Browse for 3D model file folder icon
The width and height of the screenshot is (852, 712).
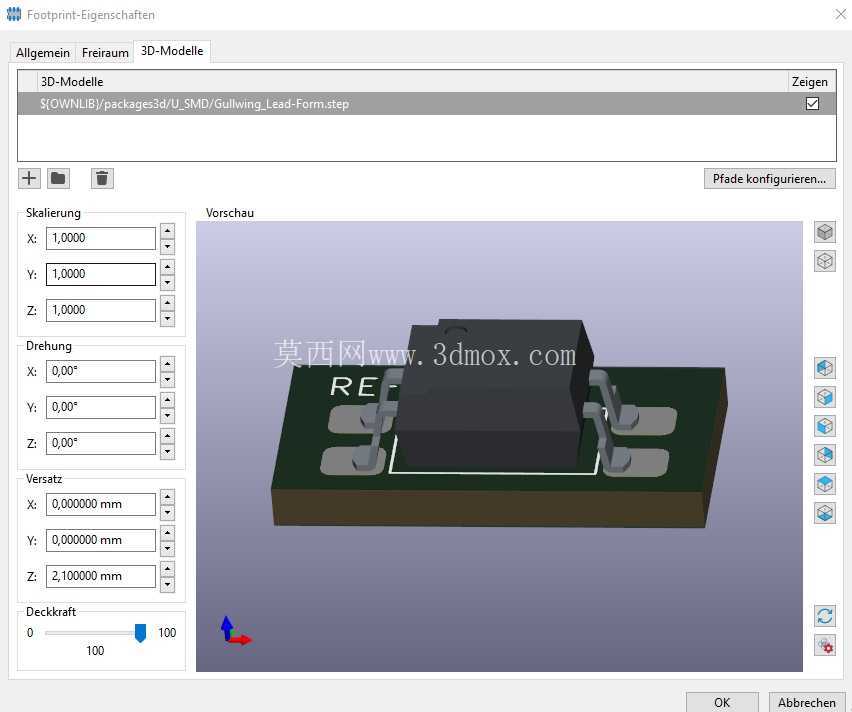pos(58,178)
